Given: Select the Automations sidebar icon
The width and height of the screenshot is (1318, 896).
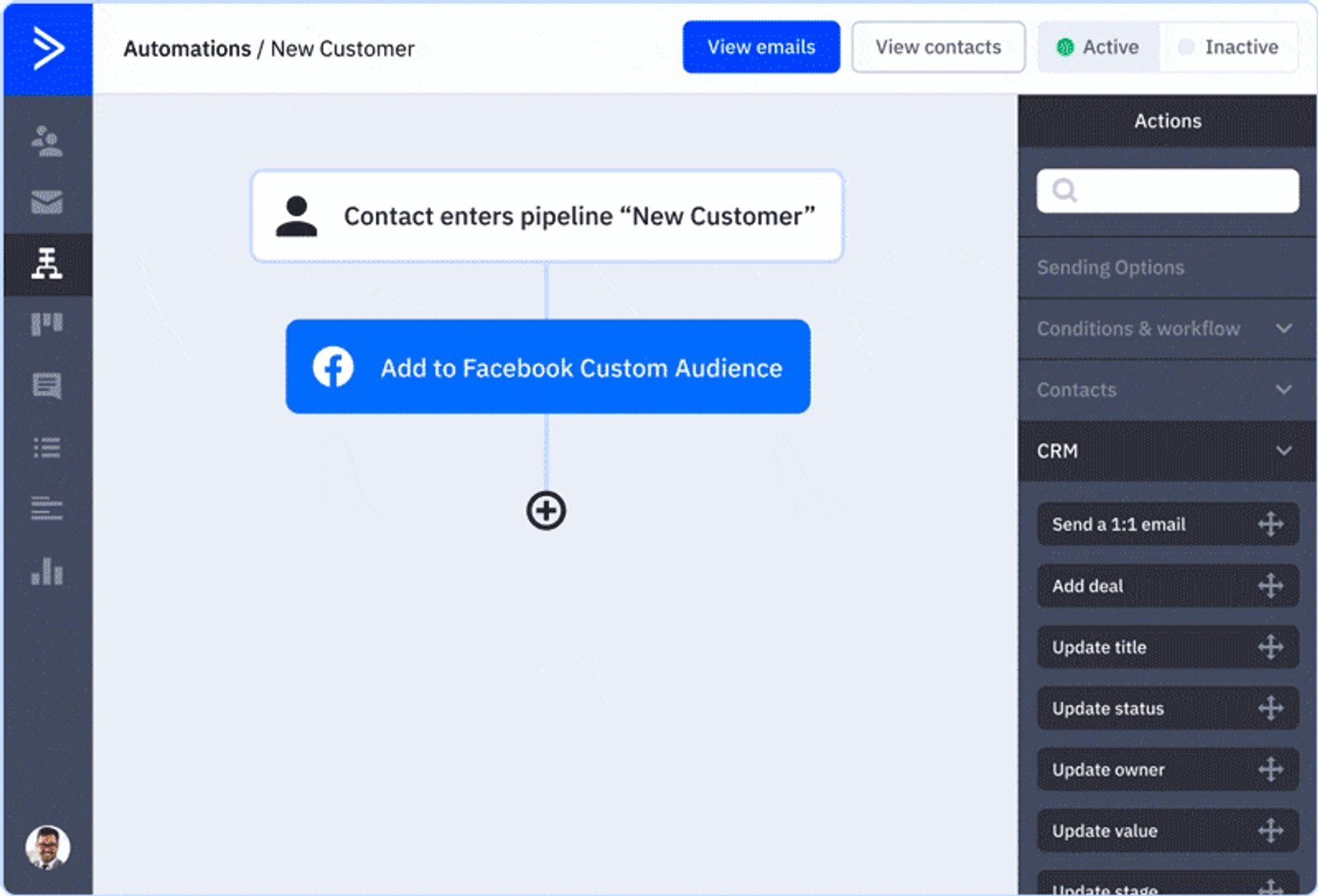Looking at the screenshot, I should click(x=47, y=264).
